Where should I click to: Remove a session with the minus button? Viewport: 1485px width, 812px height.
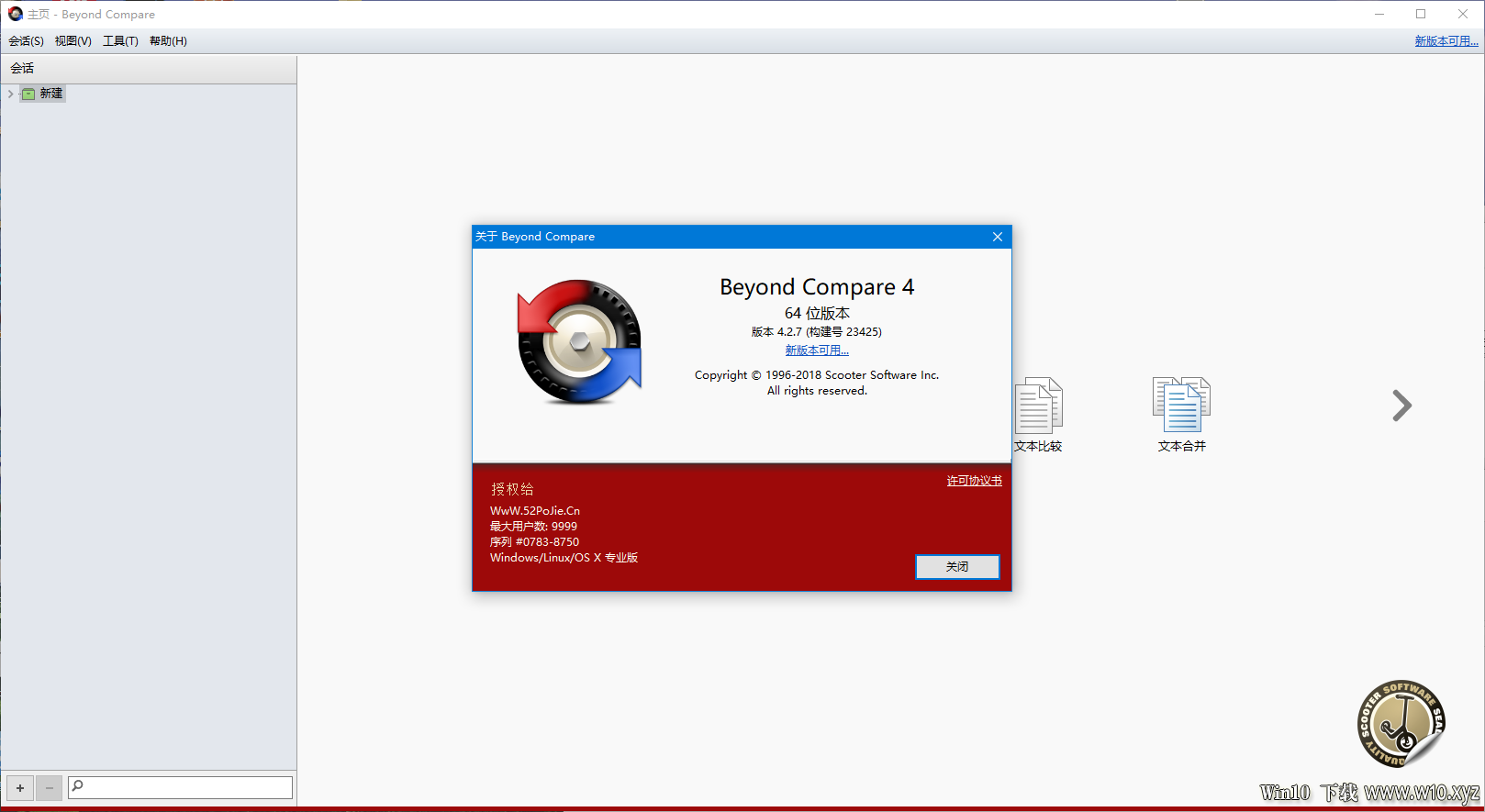pyautogui.click(x=50, y=787)
